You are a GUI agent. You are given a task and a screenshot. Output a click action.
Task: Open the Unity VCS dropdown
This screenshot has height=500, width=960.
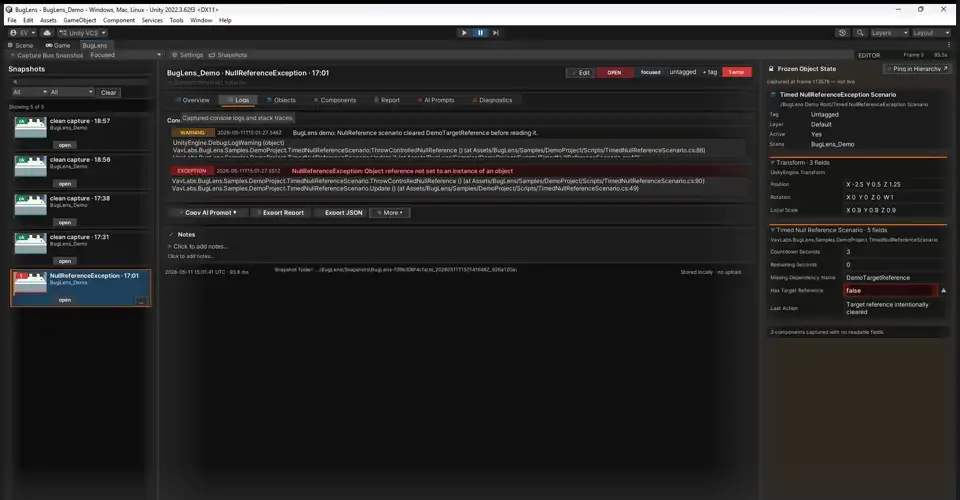pyautogui.click(x=83, y=32)
